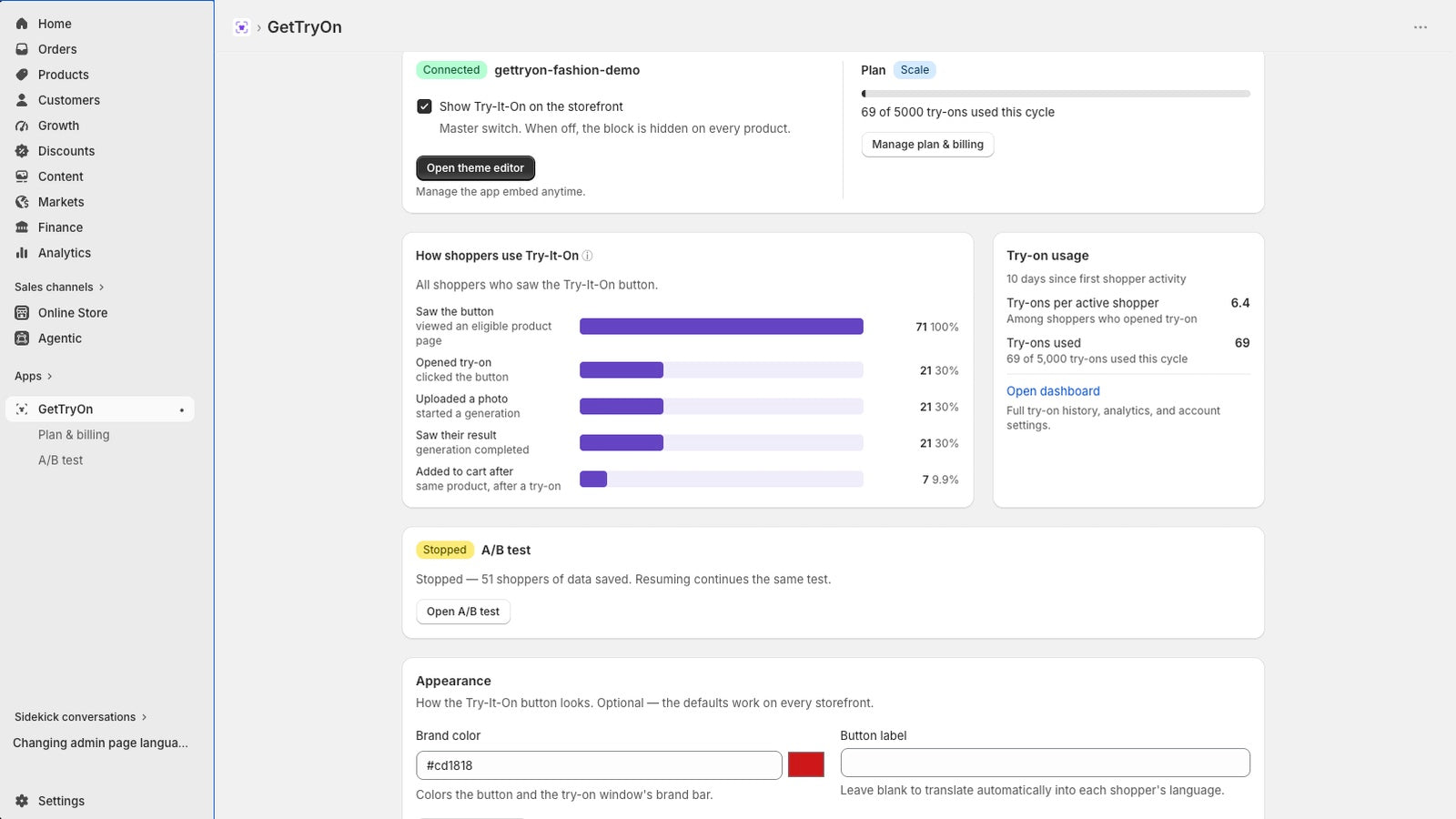The image size is (1456, 819).
Task: Open the Changing admin page language conversation
Action: [100, 743]
